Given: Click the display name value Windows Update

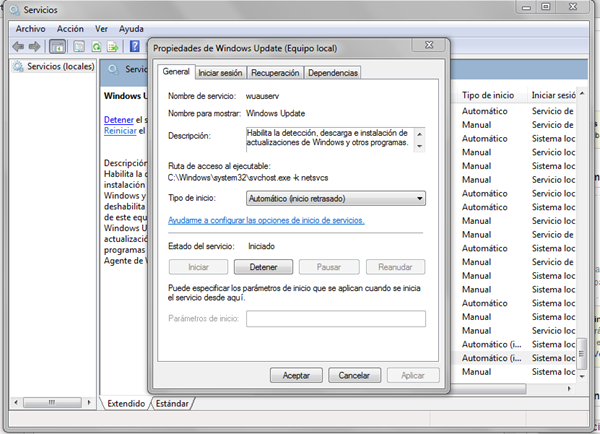Looking at the screenshot, I should 276,114.
